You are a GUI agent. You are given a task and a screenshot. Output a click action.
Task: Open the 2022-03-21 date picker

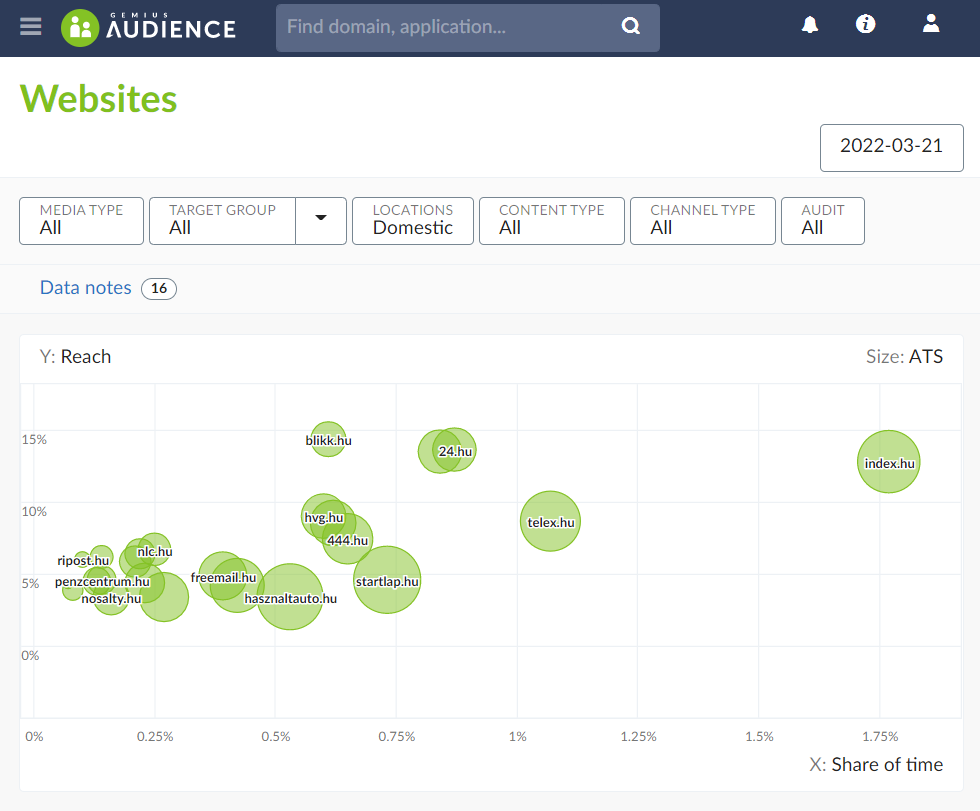point(891,147)
